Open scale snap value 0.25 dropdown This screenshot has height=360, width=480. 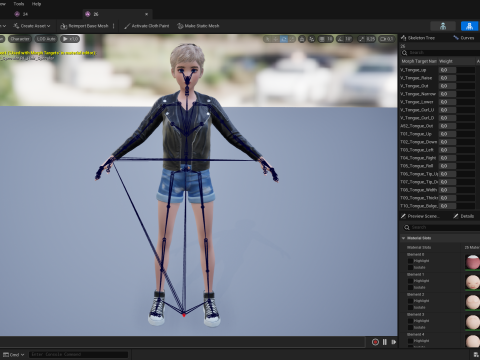click(x=370, y=39)
